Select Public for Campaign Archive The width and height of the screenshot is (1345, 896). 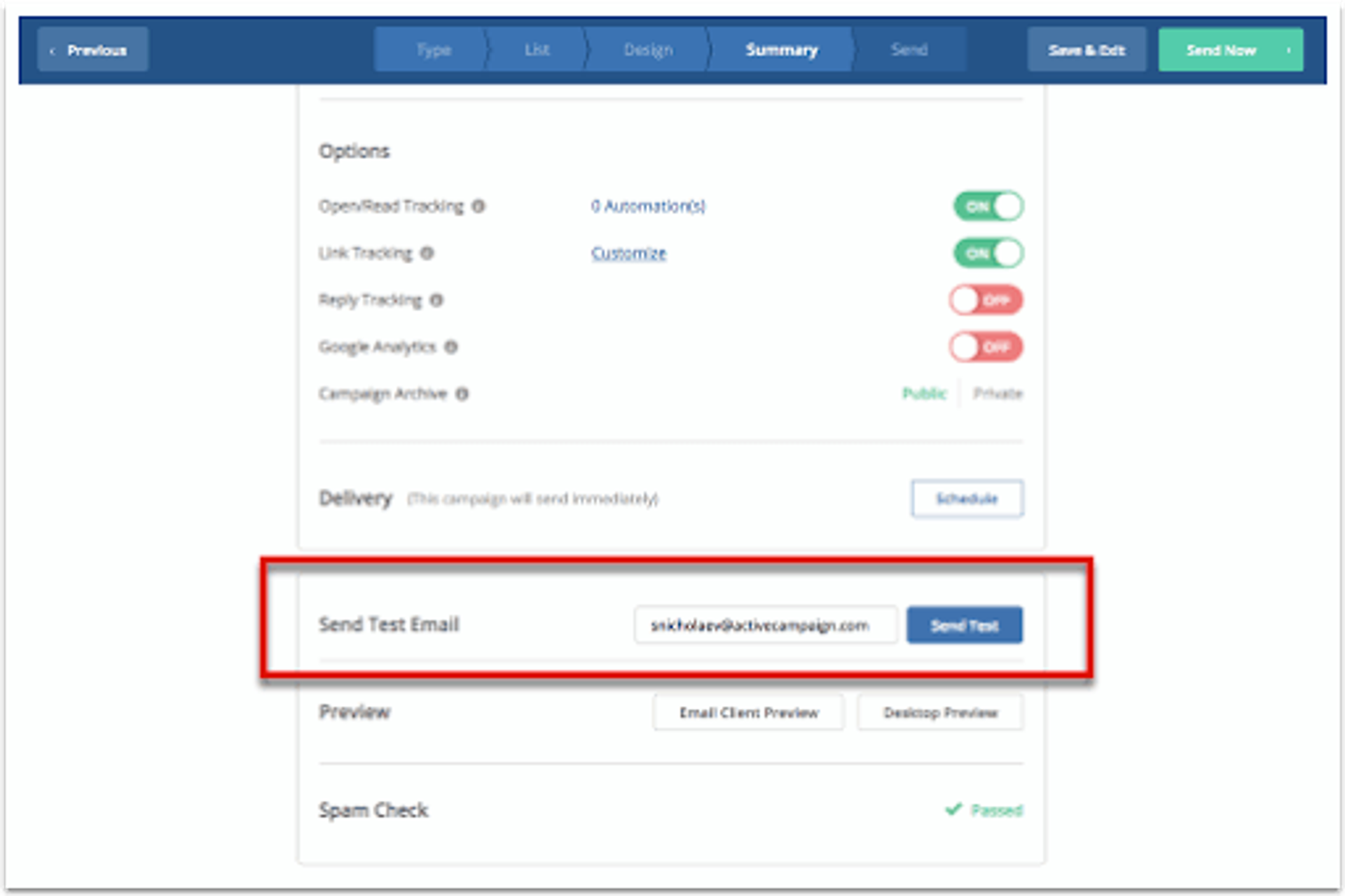point(925,394)
